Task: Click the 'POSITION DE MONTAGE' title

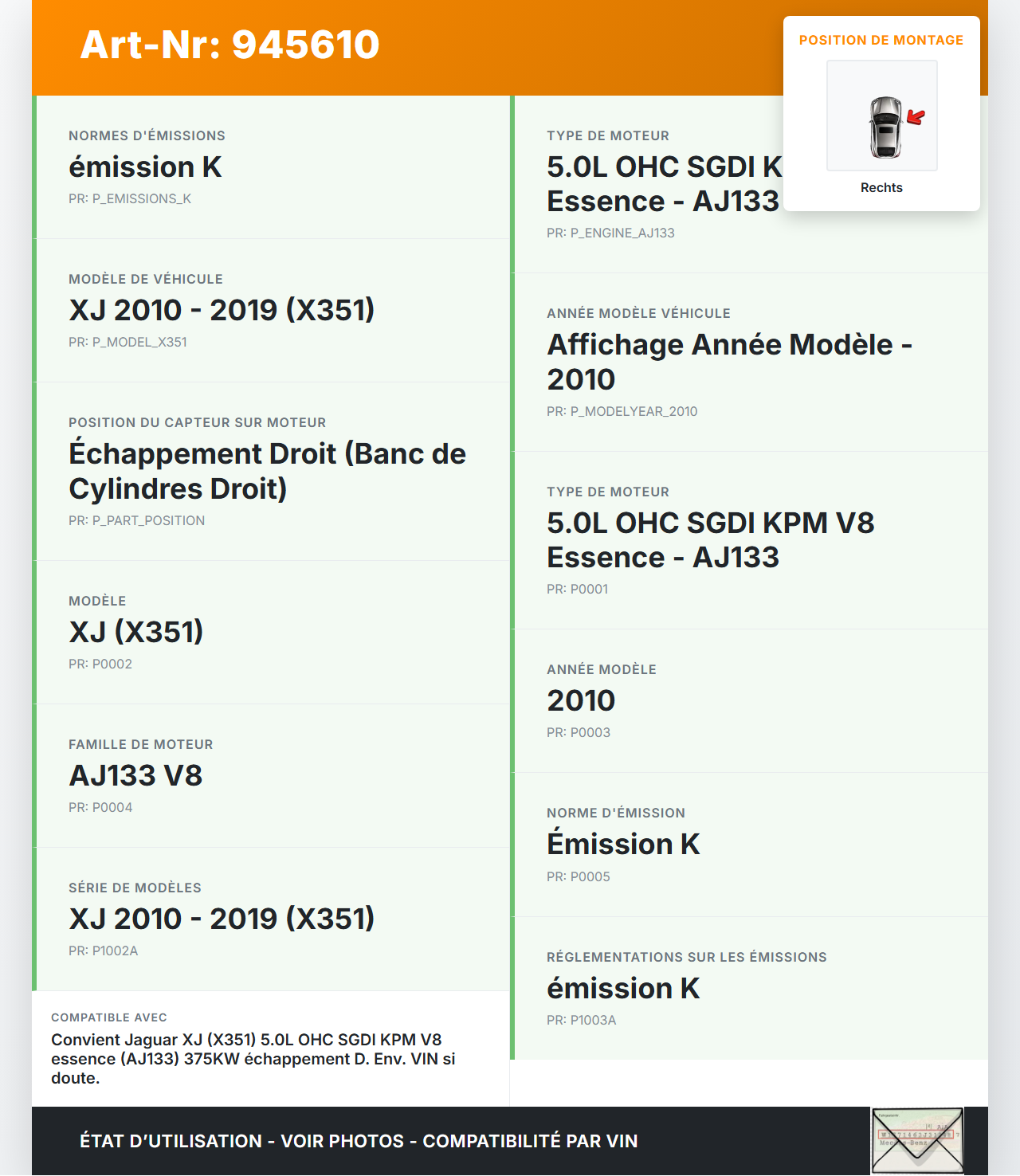Action: (881, 40)
